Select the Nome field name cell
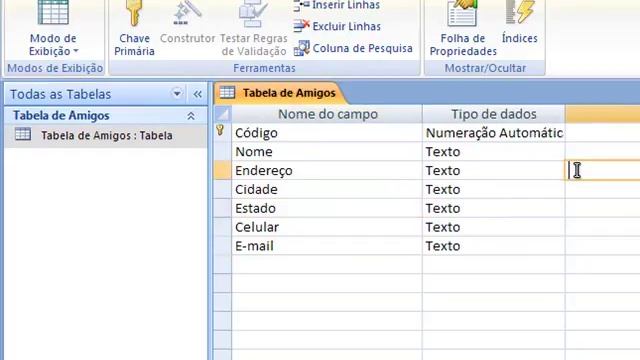 click(x=327, y=151)
